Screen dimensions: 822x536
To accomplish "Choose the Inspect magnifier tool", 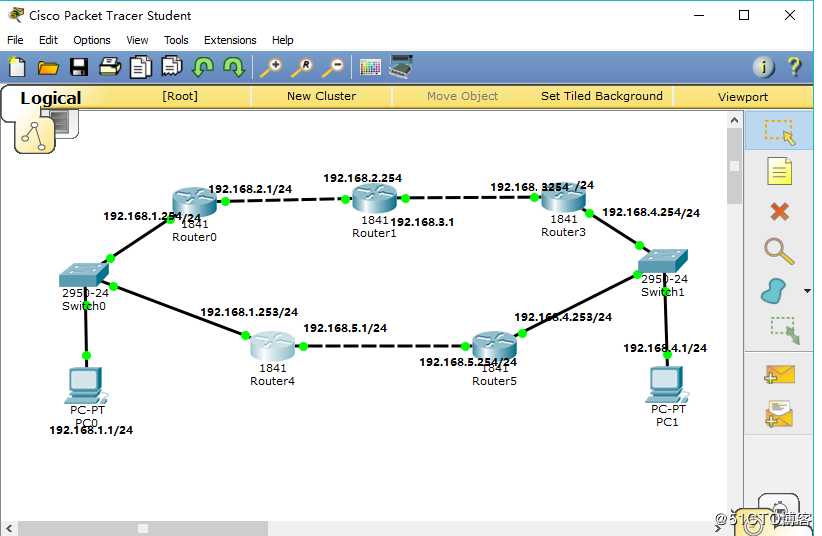I will pos(779,251).
